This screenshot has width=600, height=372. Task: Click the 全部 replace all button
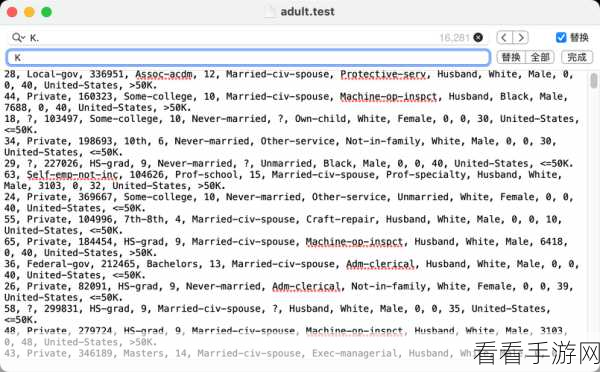pos(540,57)
